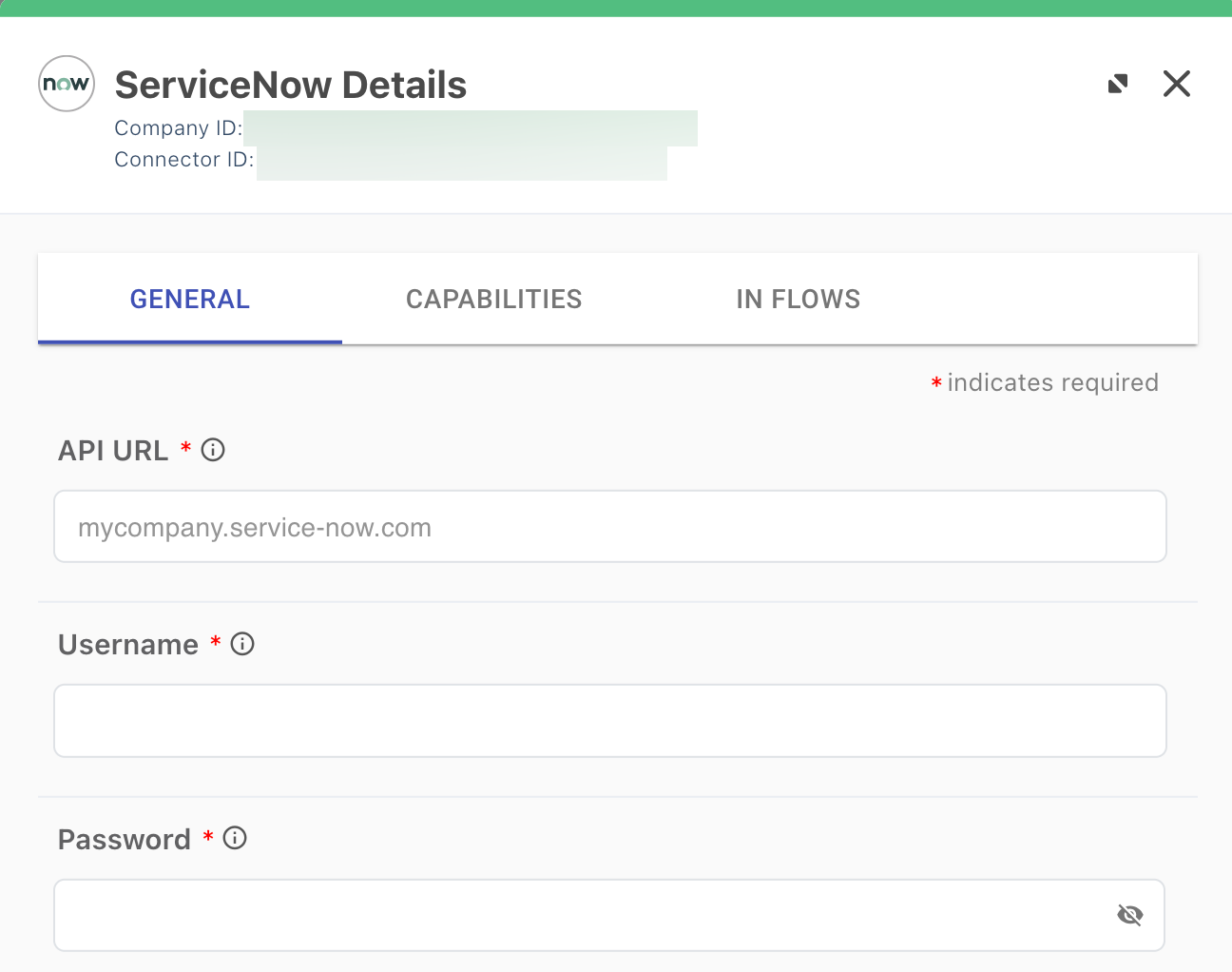Open the Username field's information icon
Image resolution: width=1232 pixels, height=972 pixels.
pos(242,644)
